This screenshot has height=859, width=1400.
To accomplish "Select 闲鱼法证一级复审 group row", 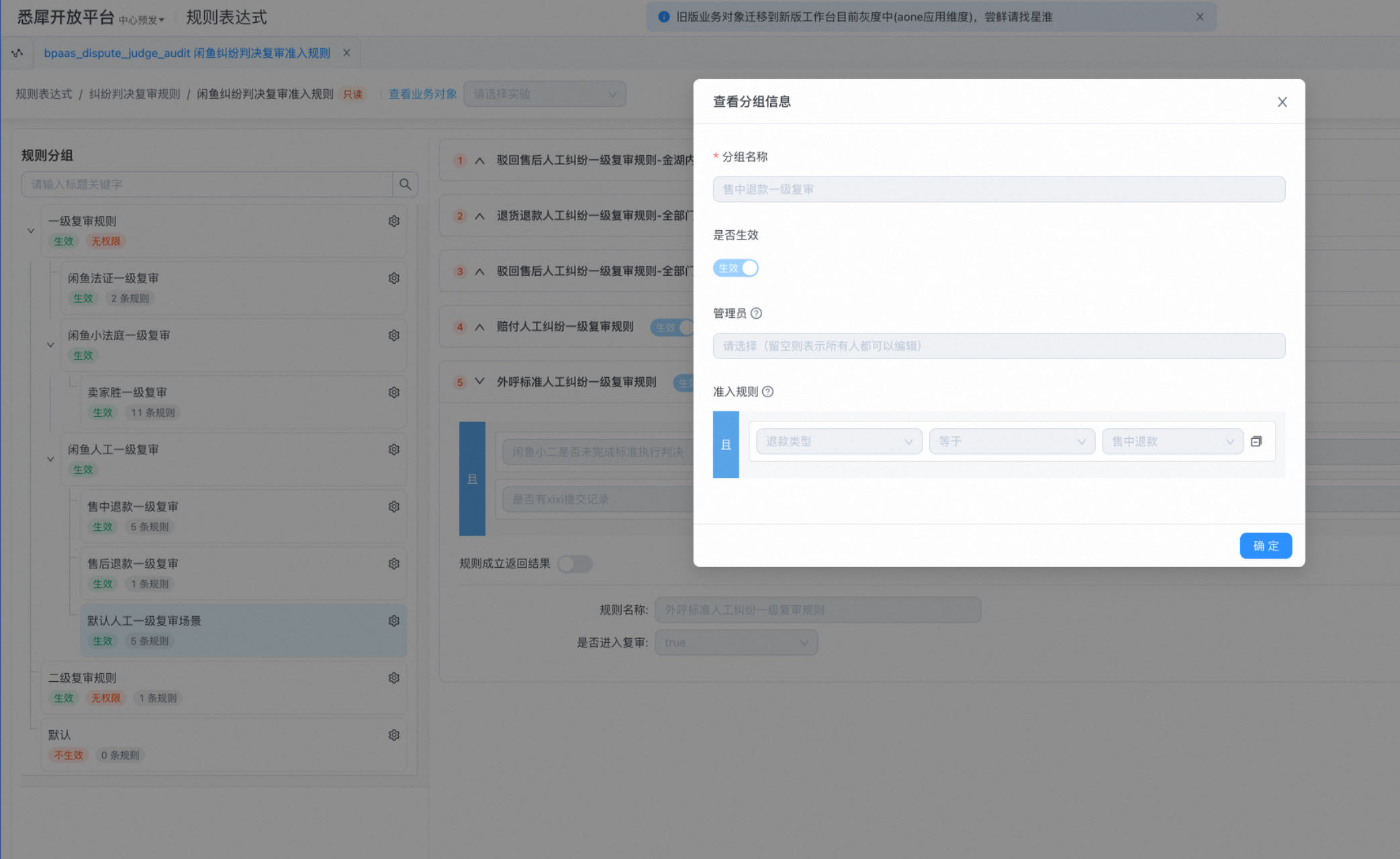I will (234, 289).
